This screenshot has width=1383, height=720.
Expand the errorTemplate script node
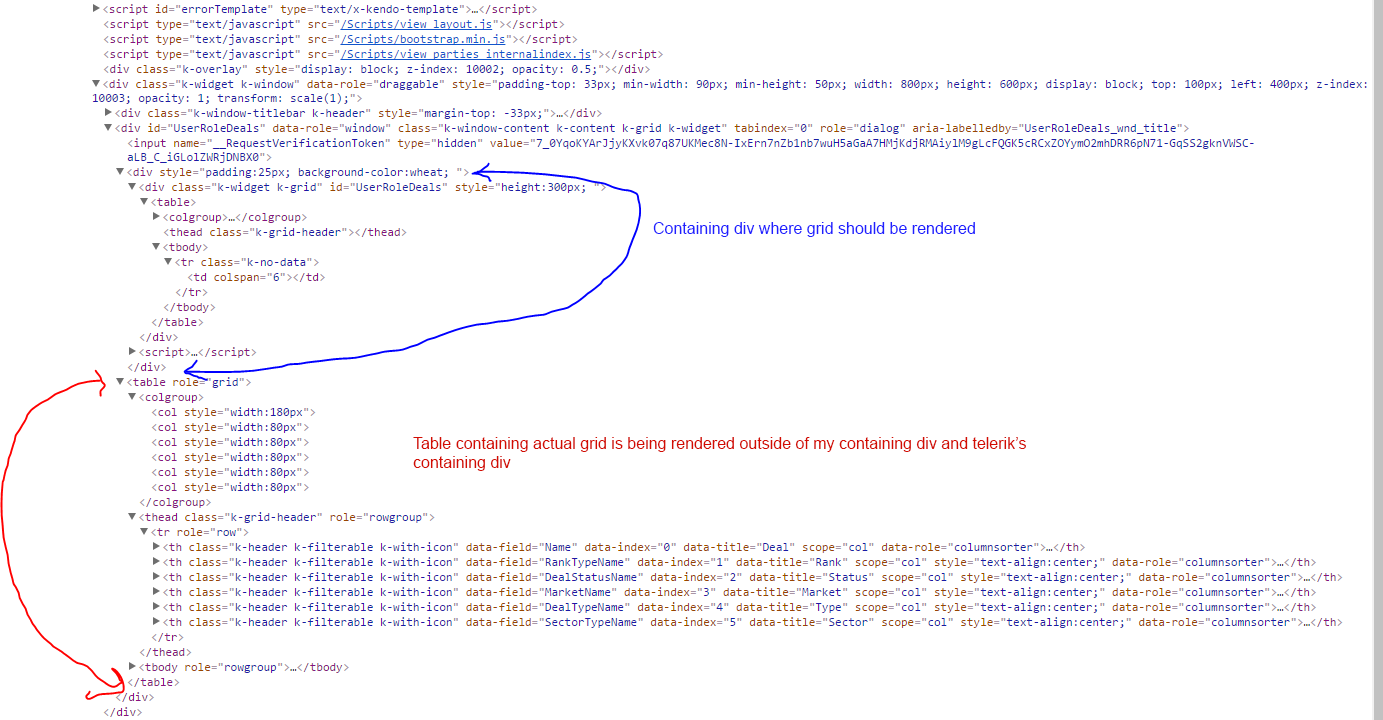click(96, 8)
